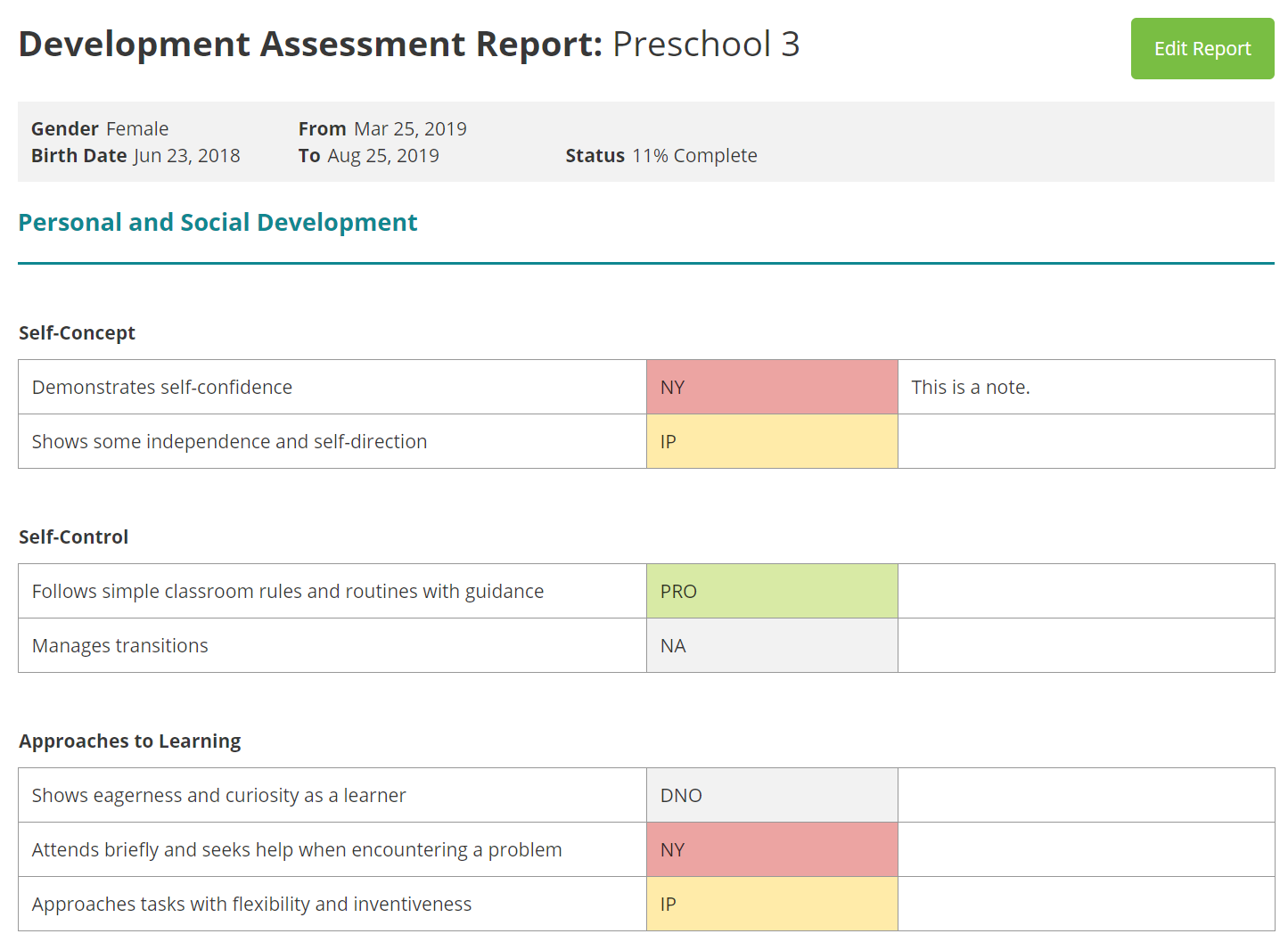The image size is (1288, 942).
Task: Click the Gender value Female
Action: (137, 128)
